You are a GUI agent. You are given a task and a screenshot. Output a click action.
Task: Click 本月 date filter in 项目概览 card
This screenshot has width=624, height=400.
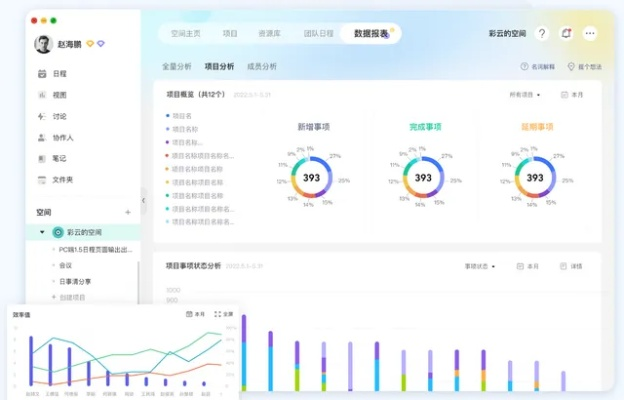[x=572, y=95]
